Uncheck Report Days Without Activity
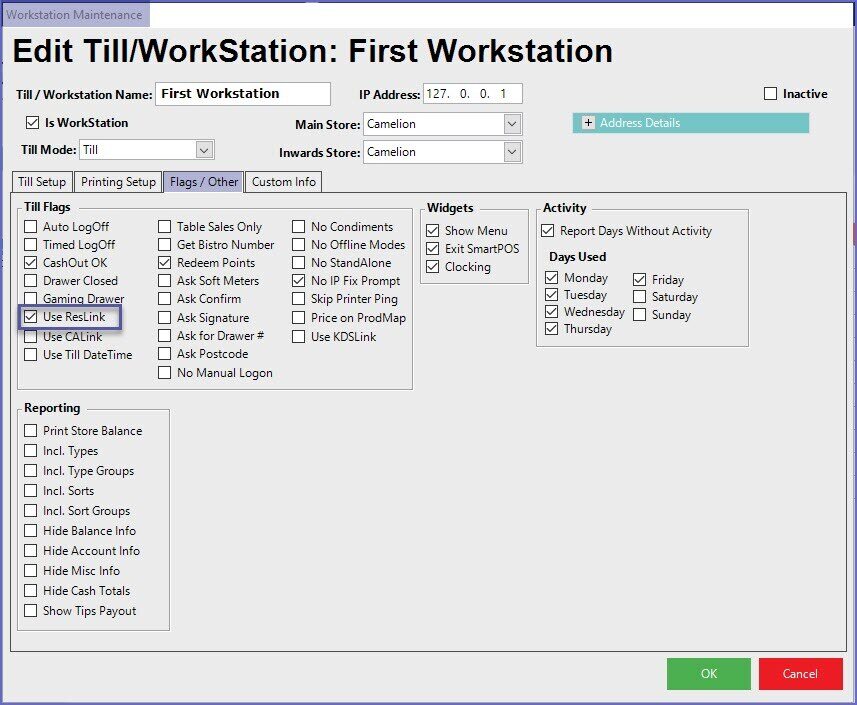The width and height of the screenshot is (857, 705). point(548,231)
